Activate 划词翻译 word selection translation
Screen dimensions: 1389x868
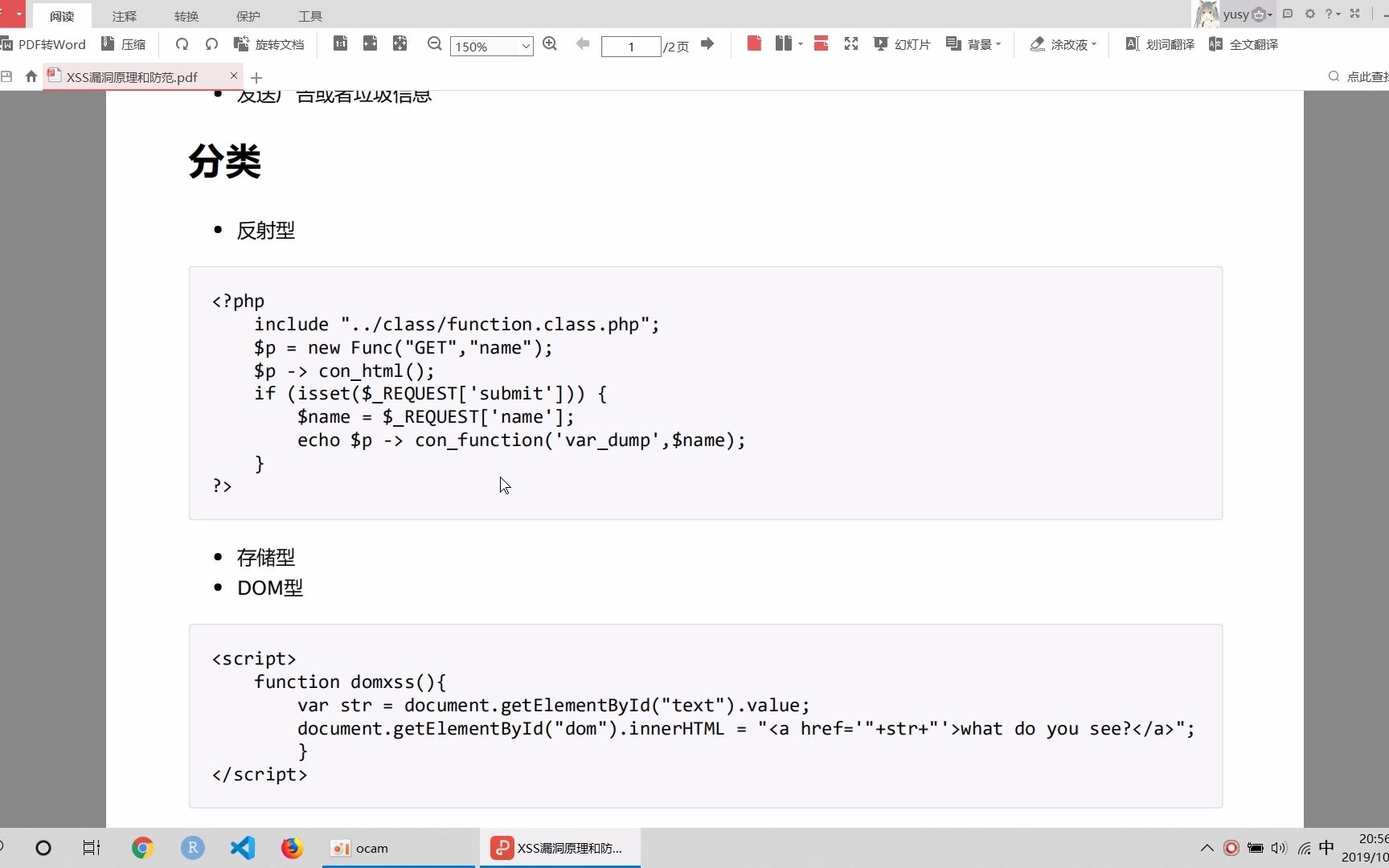(1160, 44)
